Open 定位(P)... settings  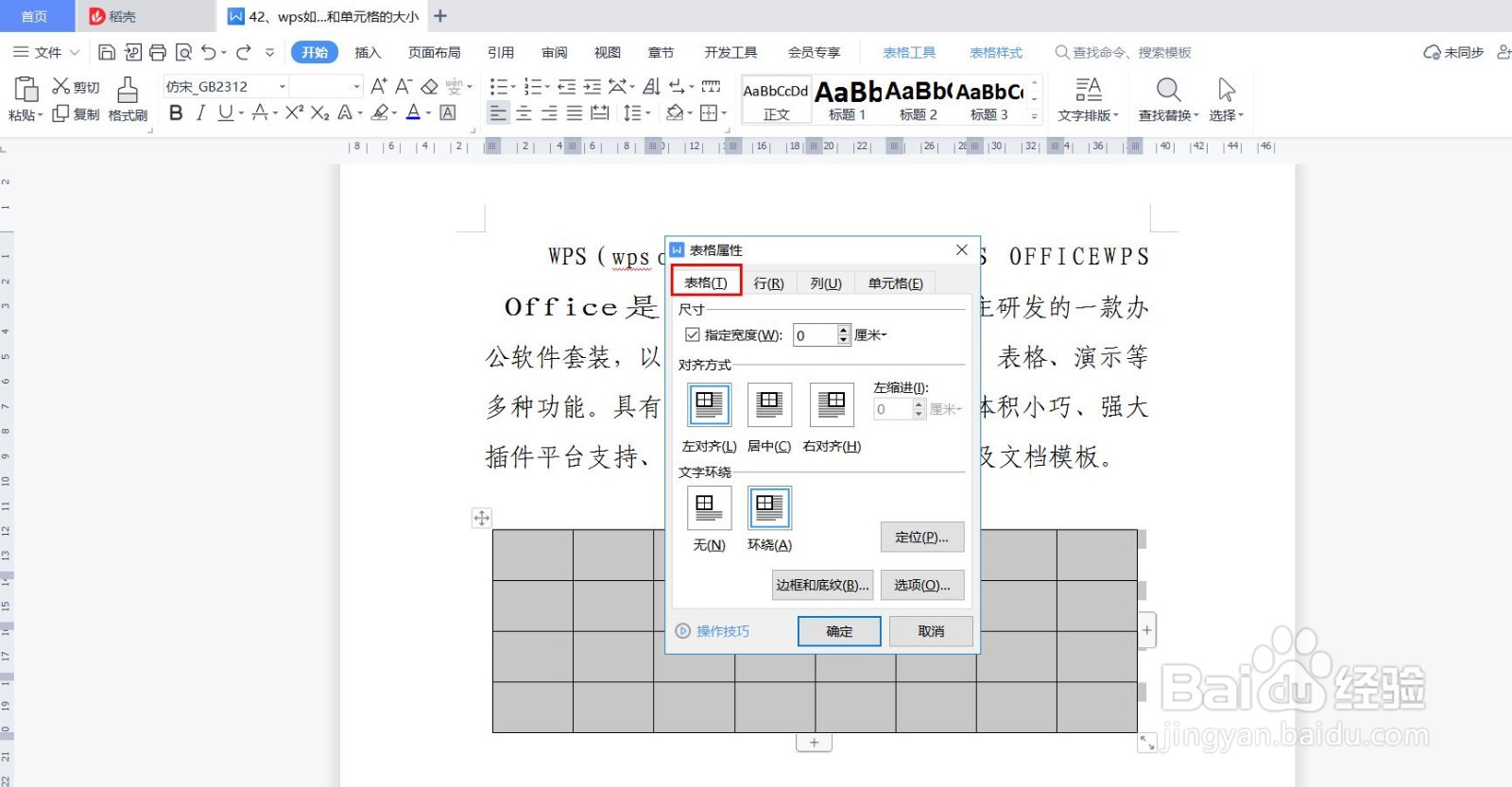pos(922,537)
